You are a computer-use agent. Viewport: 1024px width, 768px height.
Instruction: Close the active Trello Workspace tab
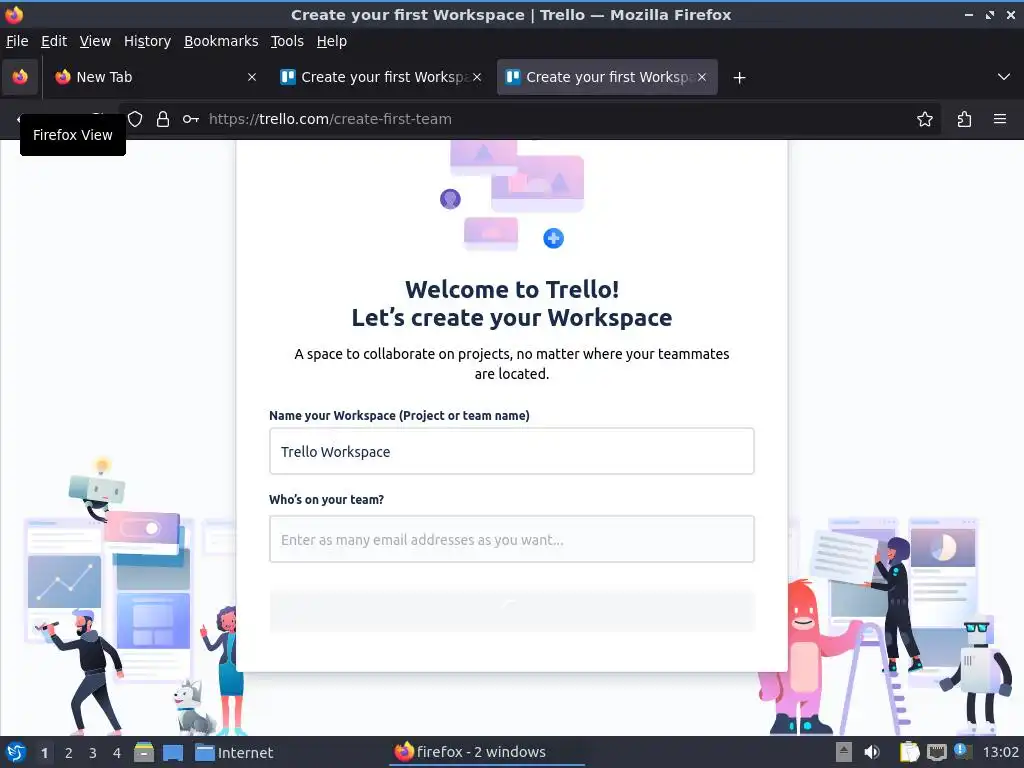coord(702,77)
